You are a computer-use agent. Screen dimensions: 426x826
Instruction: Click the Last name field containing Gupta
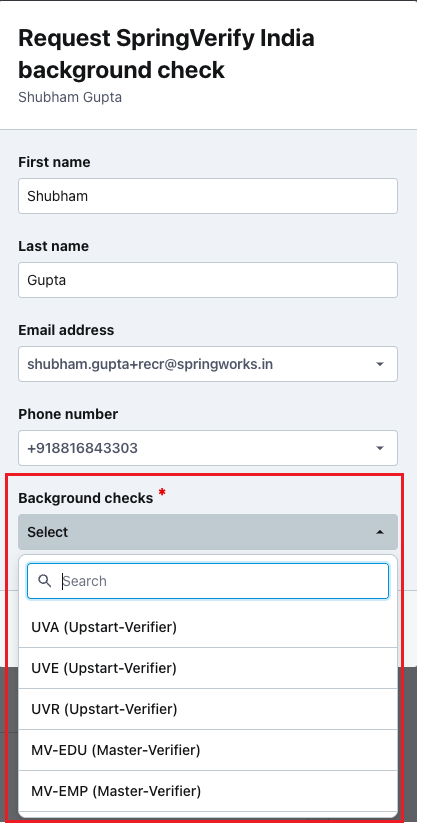tap(208, 280)
